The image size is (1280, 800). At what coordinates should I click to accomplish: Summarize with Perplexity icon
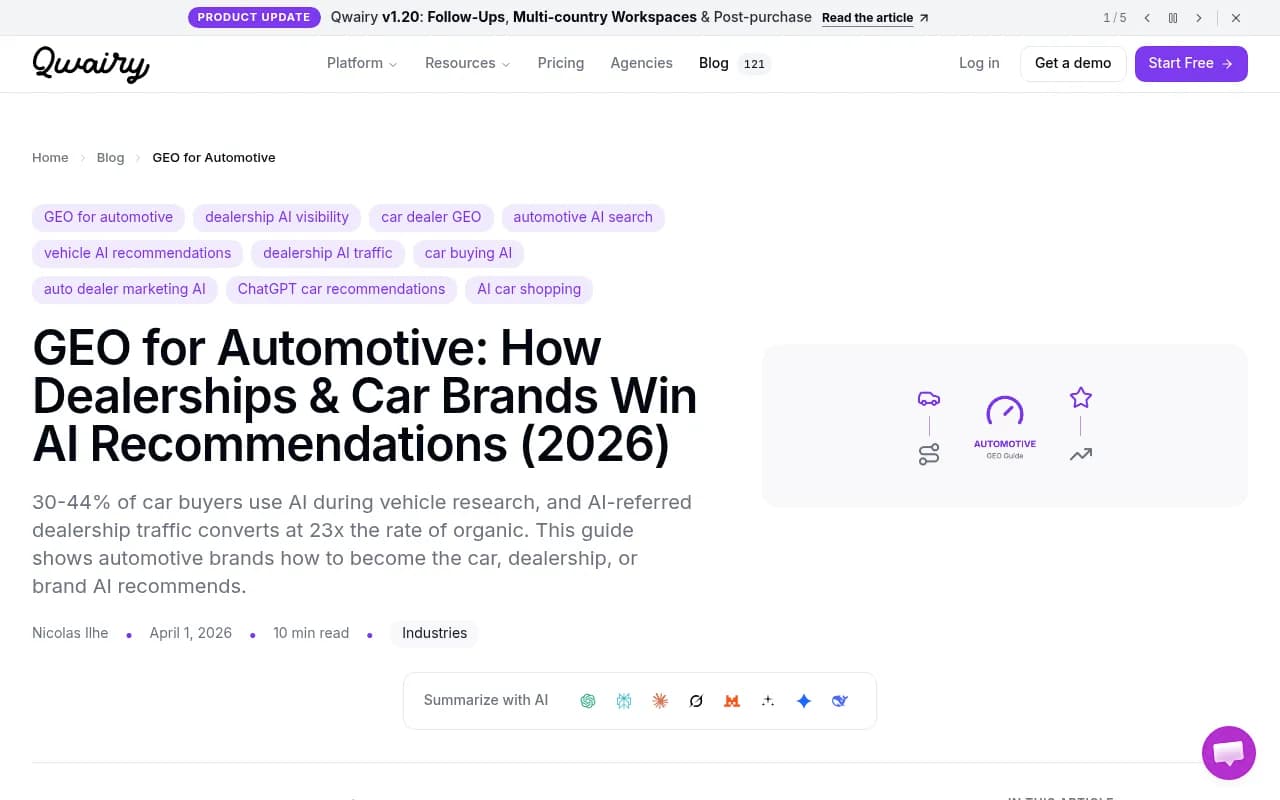[624, 701]
